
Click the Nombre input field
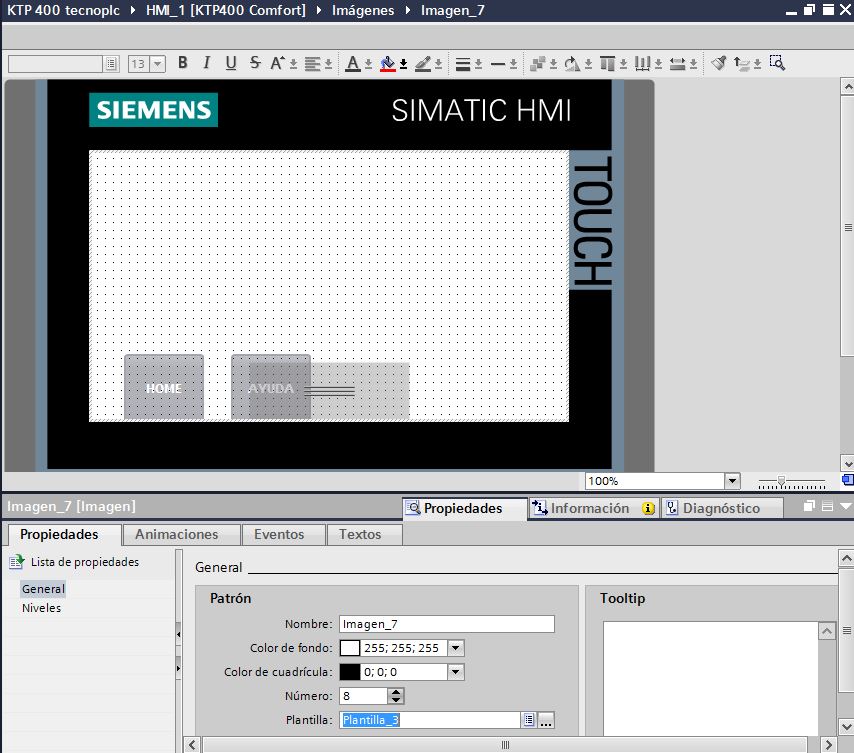tap(446, 624)
